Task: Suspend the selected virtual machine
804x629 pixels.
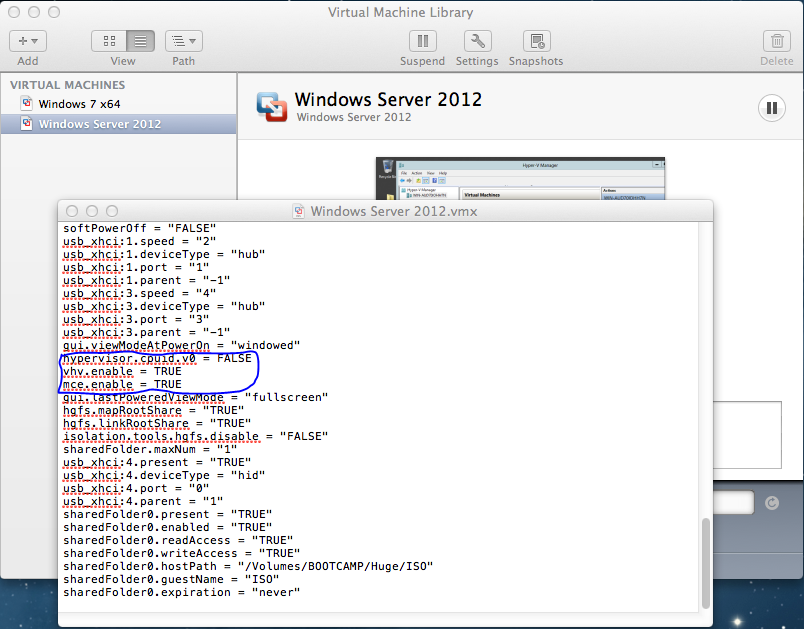Action: [423, 41]
